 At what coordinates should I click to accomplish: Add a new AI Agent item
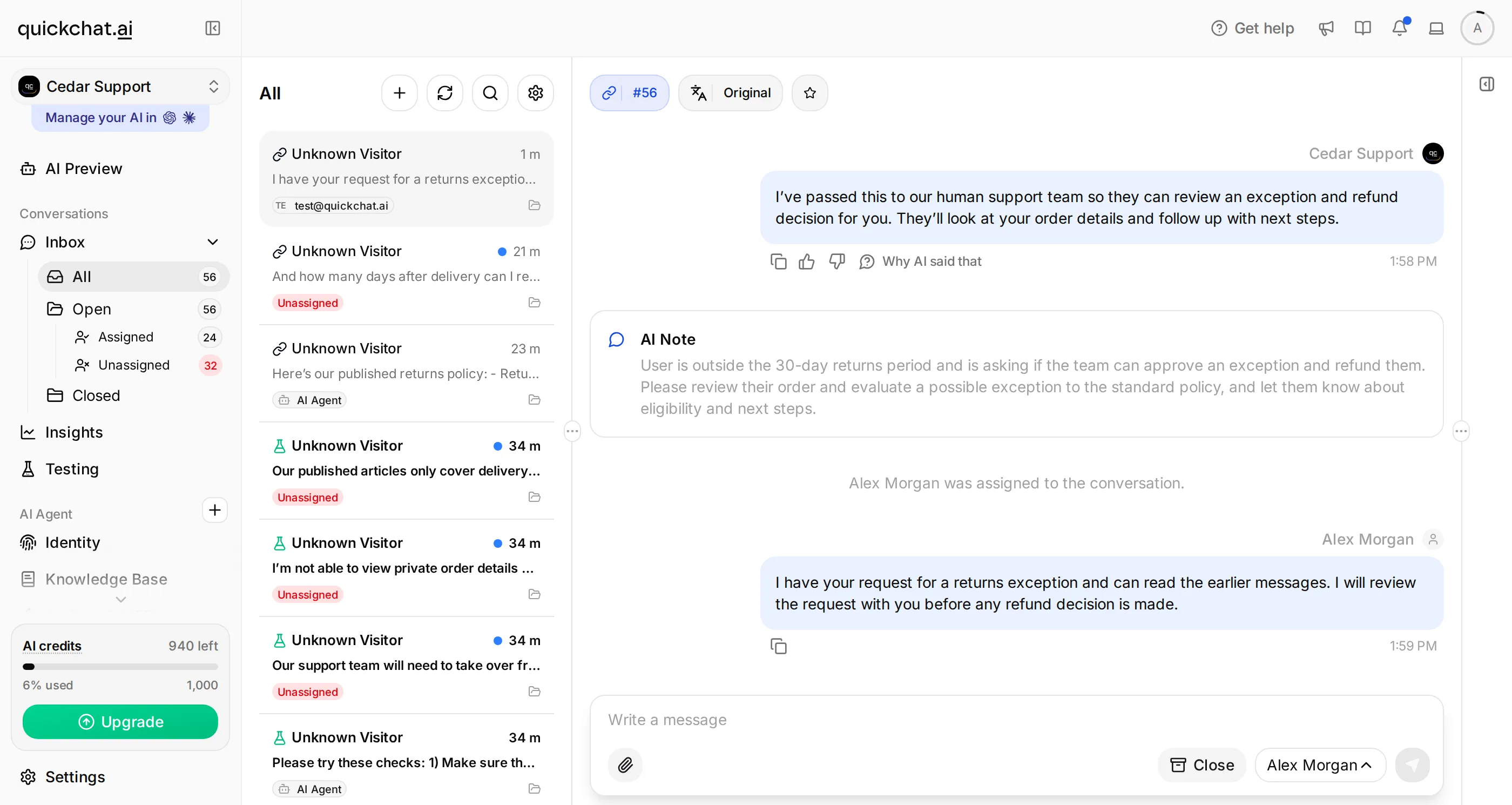coord(214,509)
